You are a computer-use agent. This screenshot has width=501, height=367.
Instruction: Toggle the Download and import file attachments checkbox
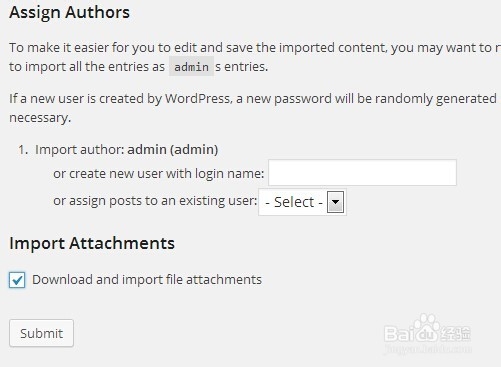tap(17, 280)
